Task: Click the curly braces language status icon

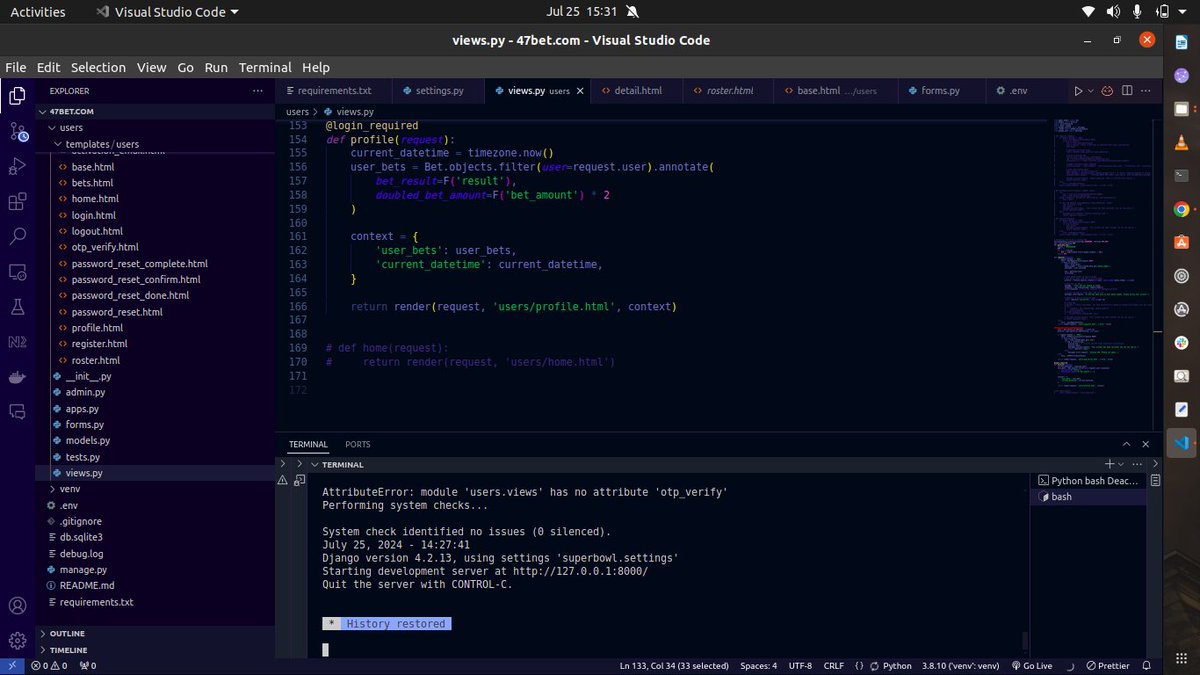Action: point(860,665)
